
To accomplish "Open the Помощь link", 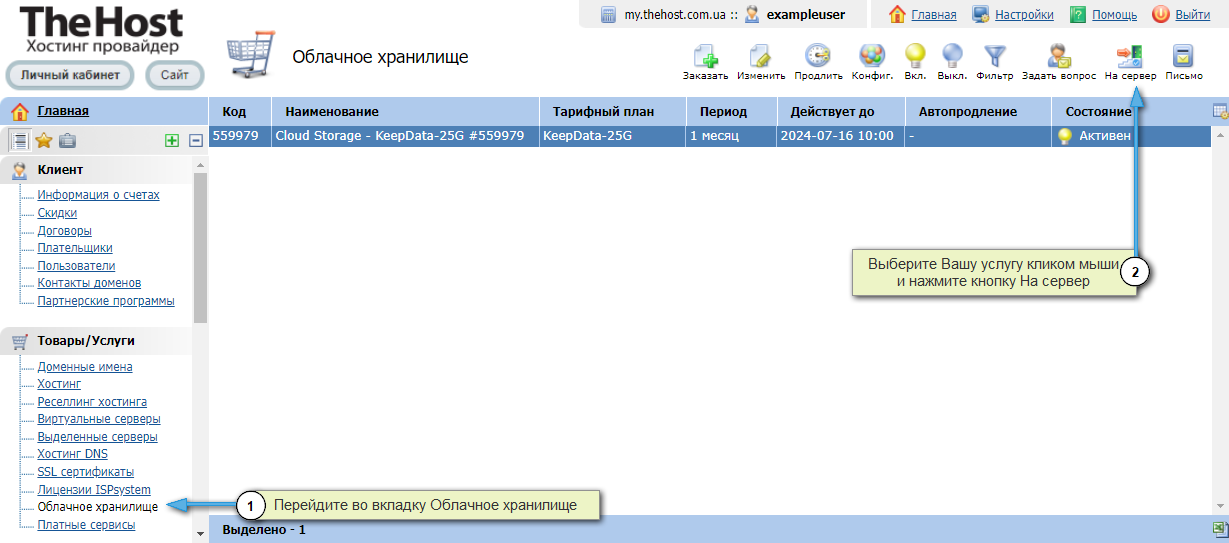I will [1114, 14].
